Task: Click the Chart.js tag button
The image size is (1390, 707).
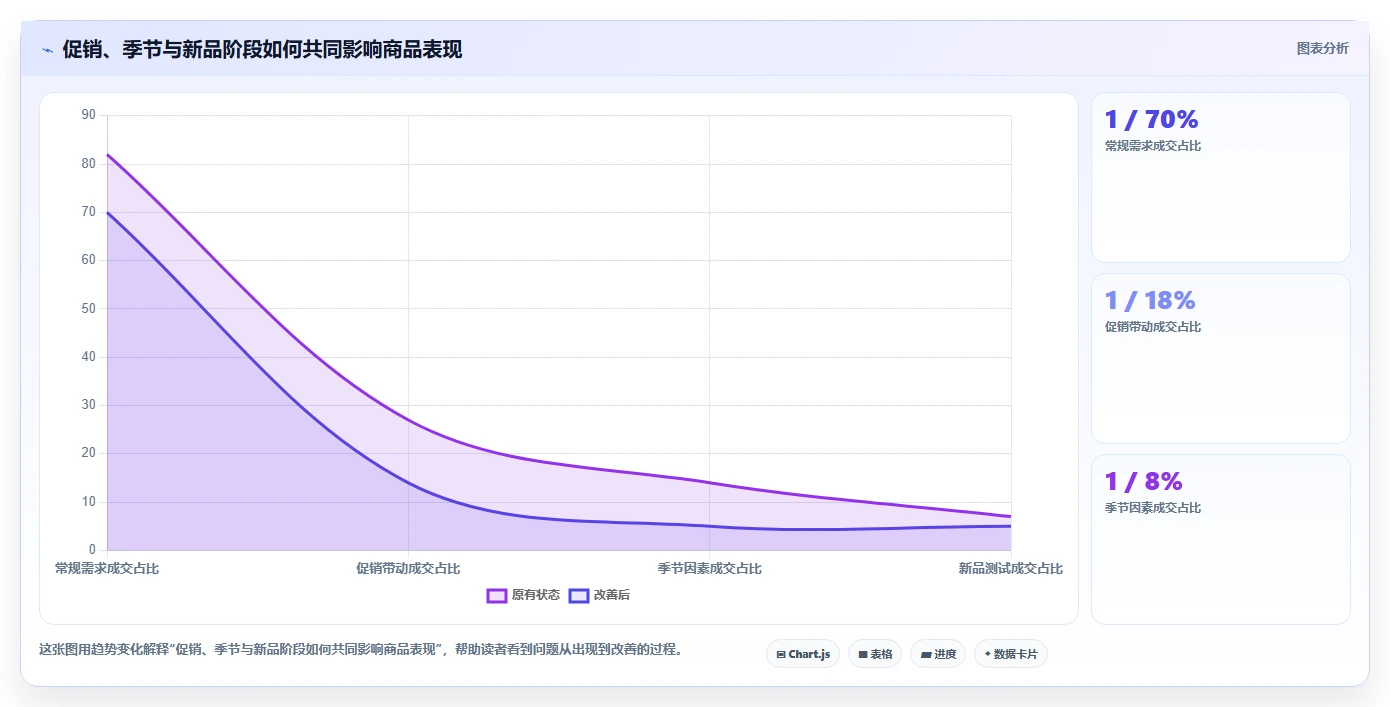Action: tap(803, 654)
